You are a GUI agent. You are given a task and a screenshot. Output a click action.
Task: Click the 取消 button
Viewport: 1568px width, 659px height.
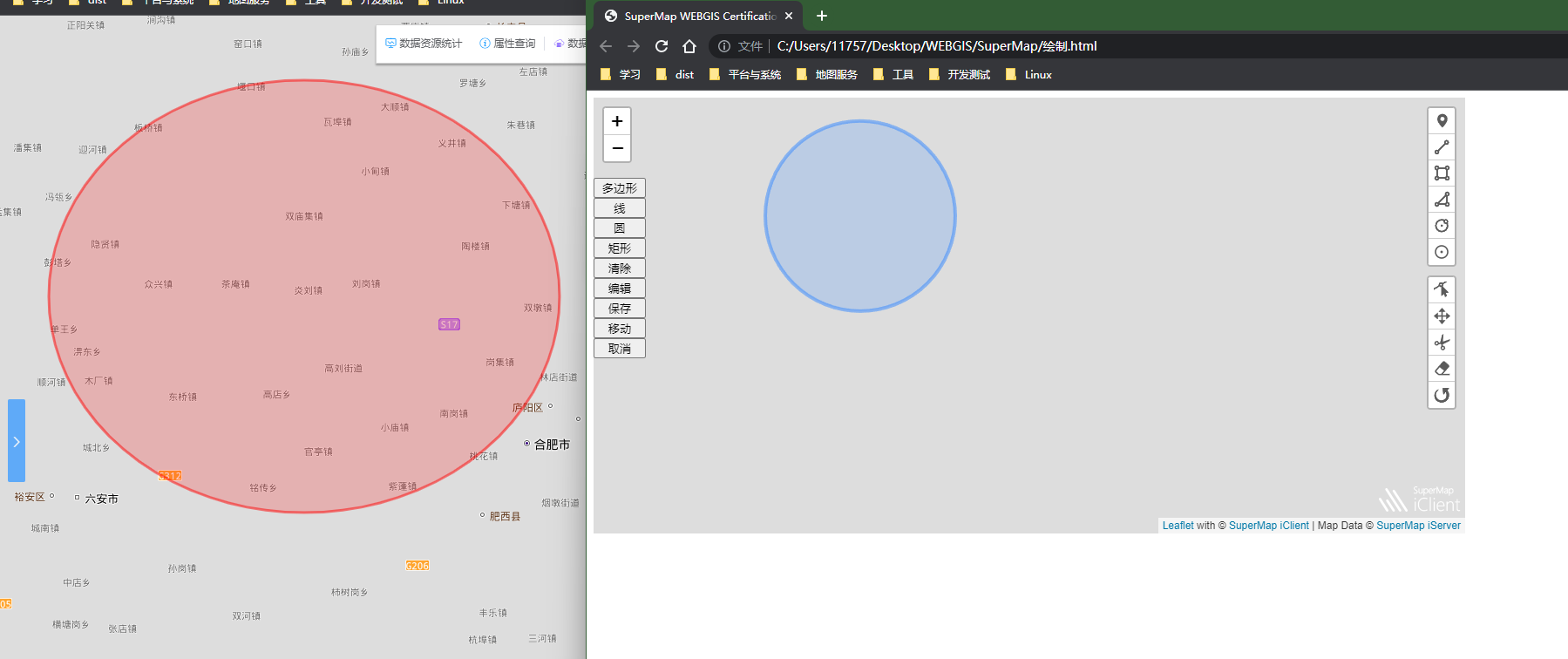coord(620,349)
